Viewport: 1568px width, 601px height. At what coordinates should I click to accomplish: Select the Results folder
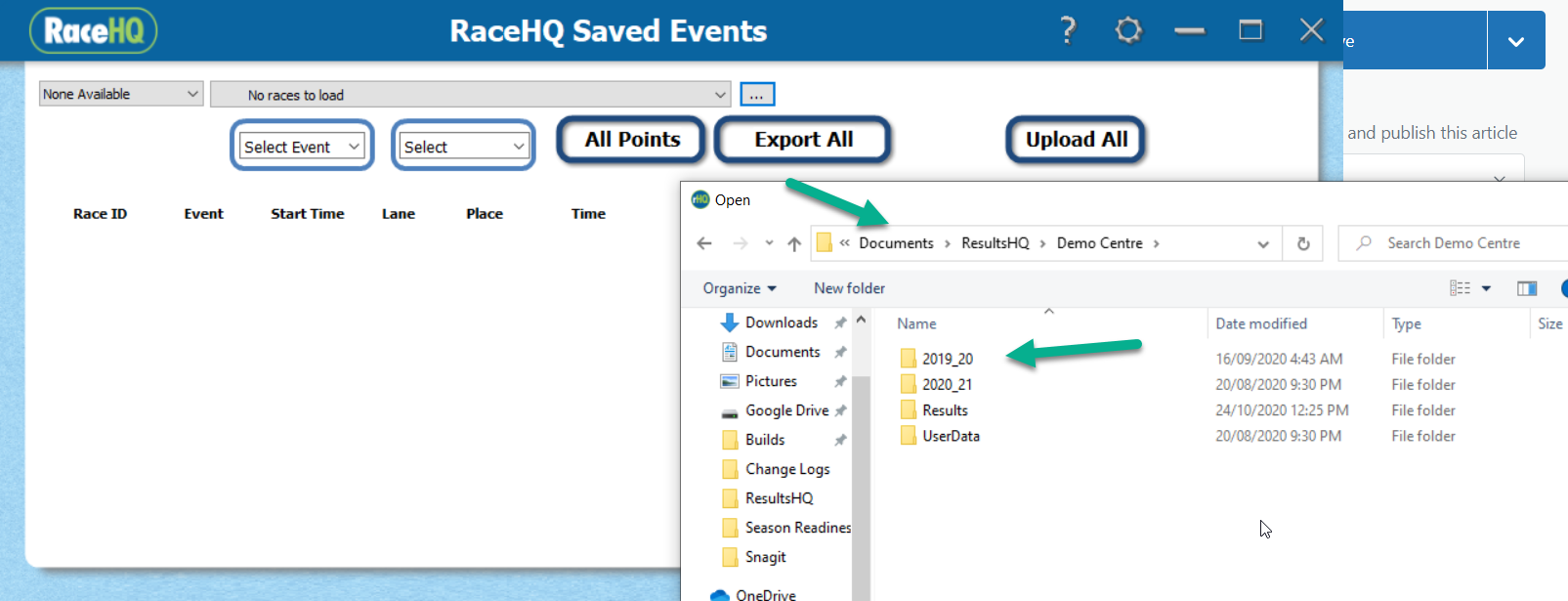945,410
